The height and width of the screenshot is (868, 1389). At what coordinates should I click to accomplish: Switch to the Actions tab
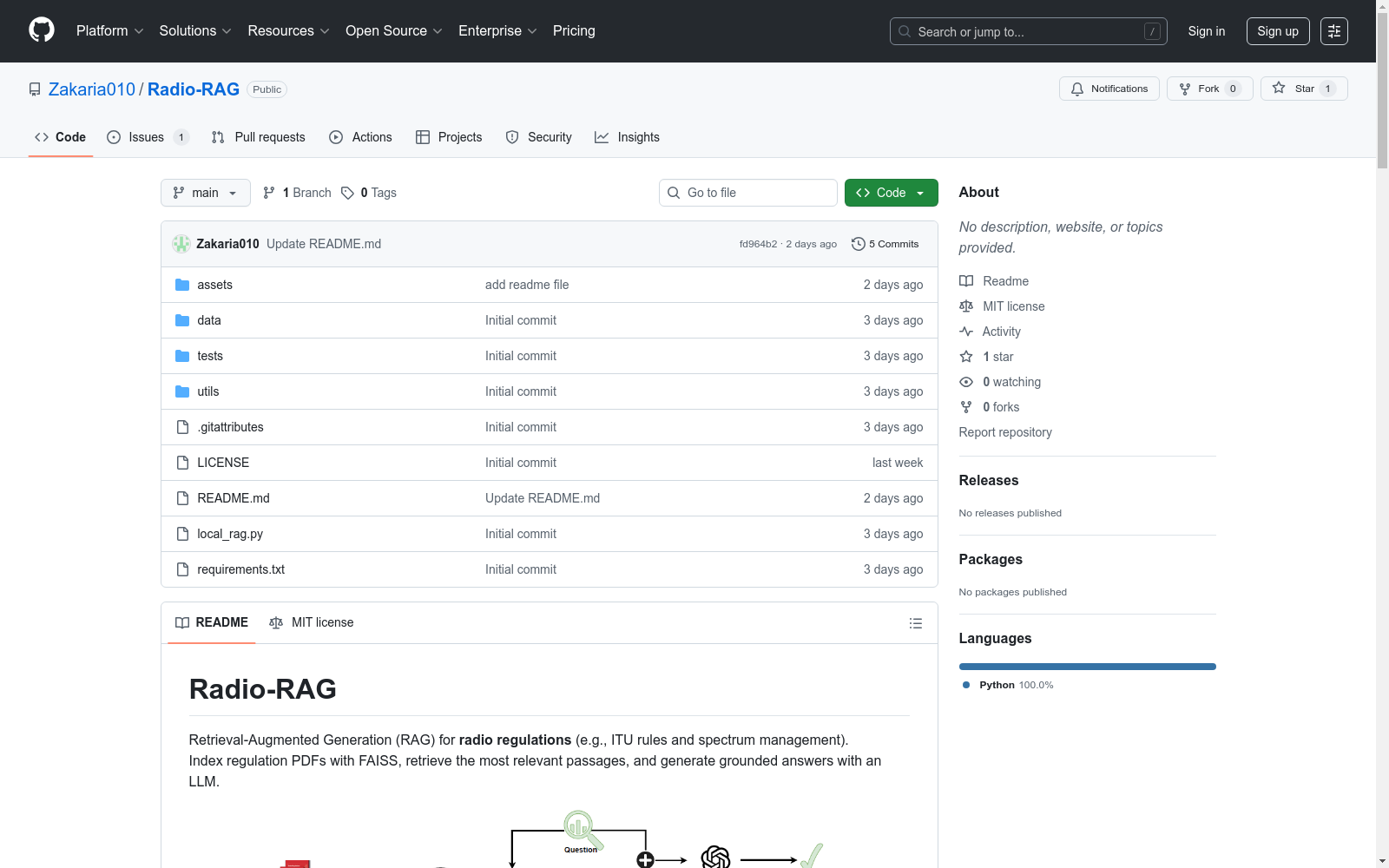(361, 137)
